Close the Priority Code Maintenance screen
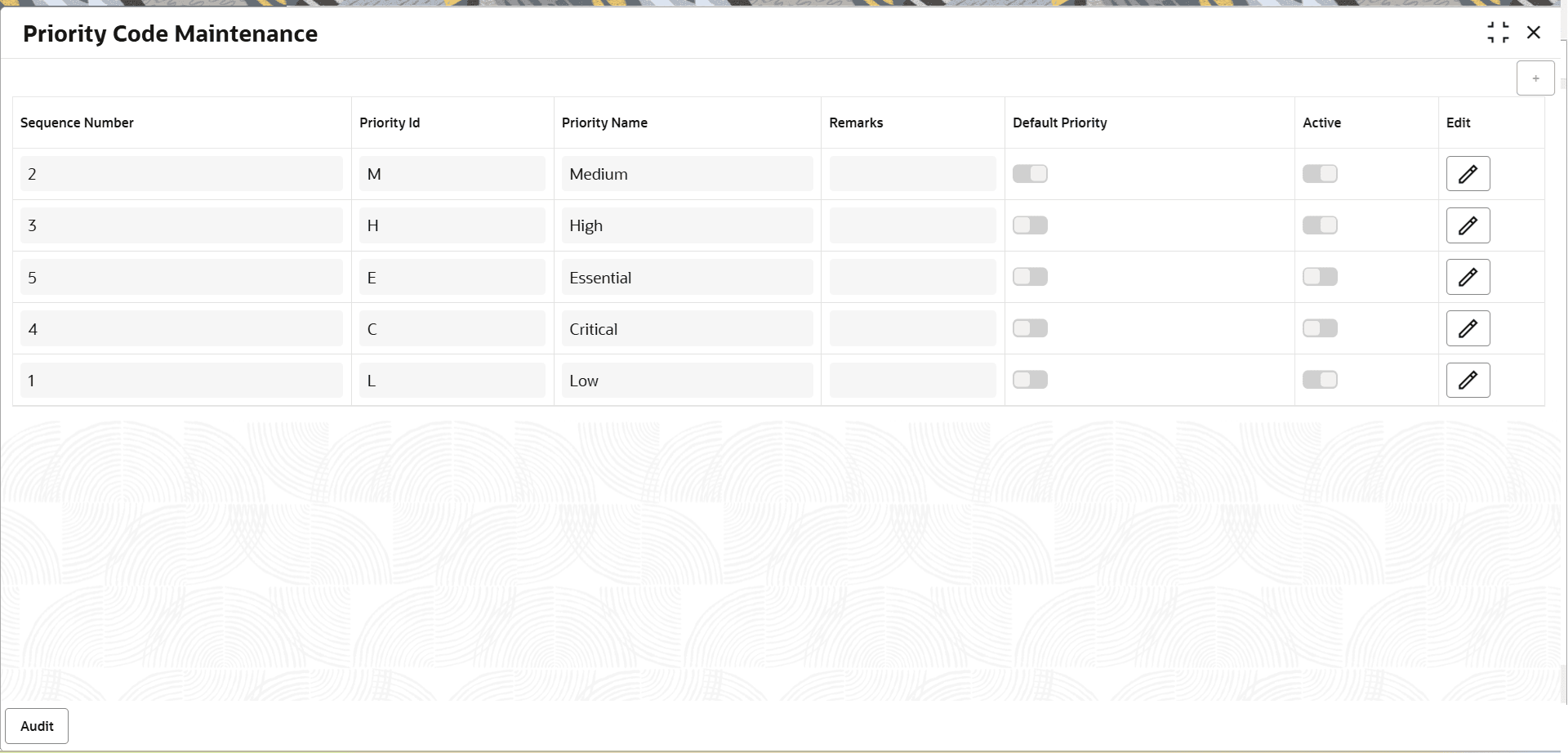 (1535, 33)
